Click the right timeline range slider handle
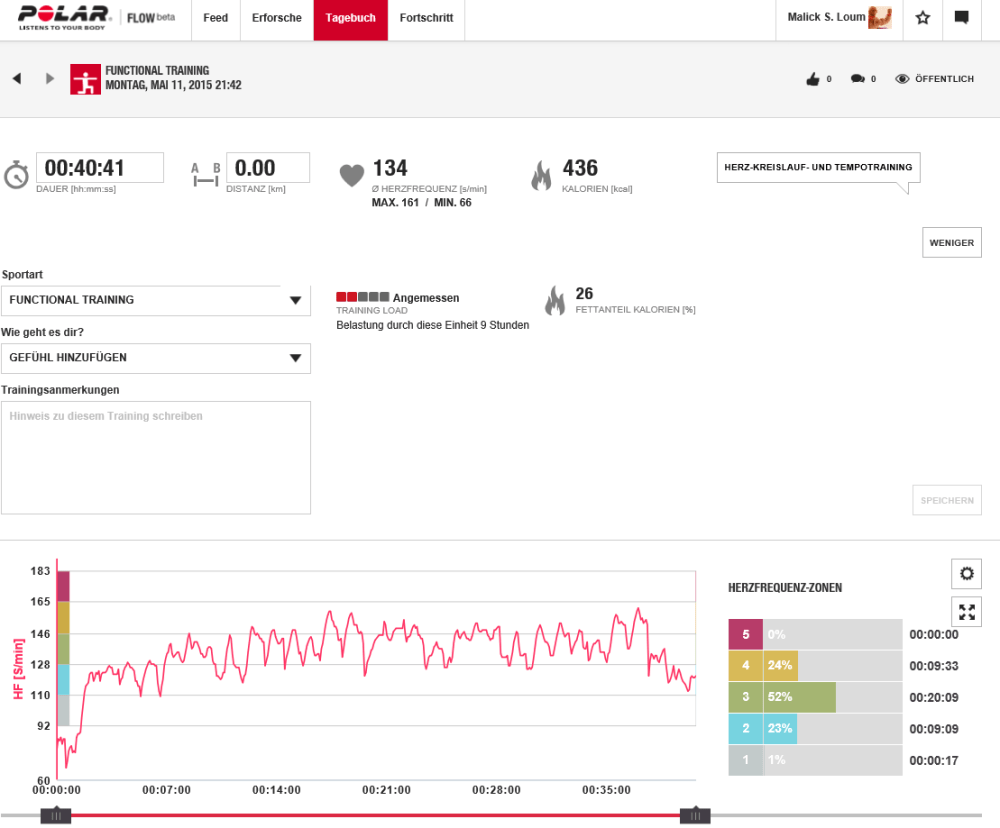This screenshot has height=828, width=1000. tap(695, 816)
